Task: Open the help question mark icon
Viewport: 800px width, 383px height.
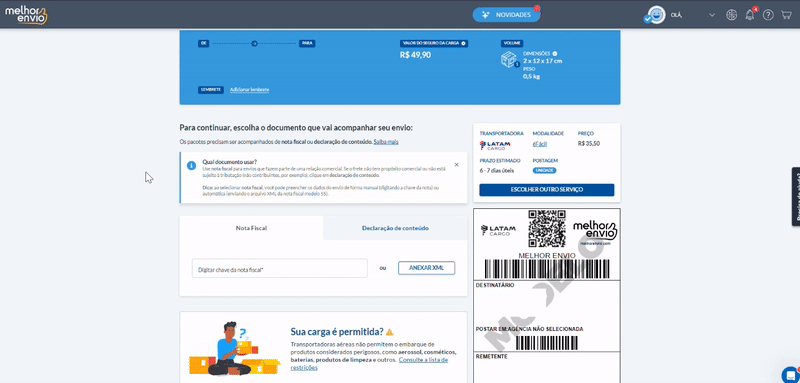Action: coord(768,15)
